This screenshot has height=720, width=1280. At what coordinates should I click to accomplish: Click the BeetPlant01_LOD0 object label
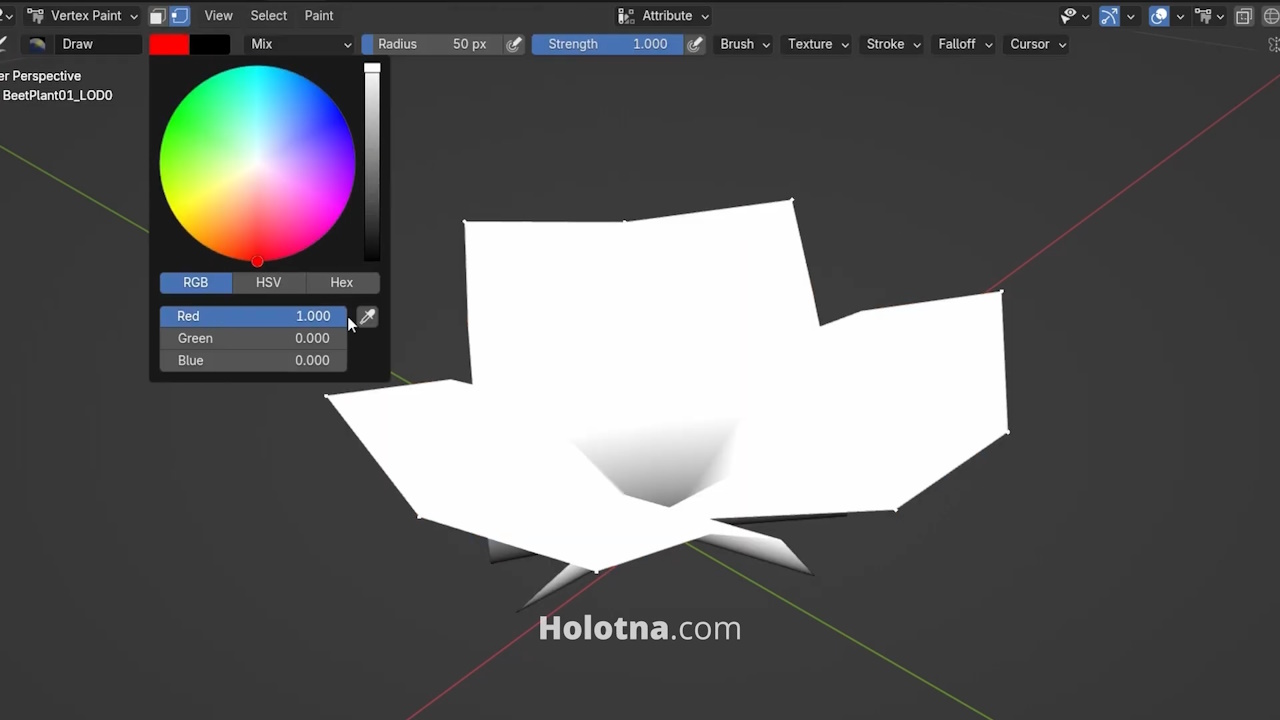click(57, 96)
